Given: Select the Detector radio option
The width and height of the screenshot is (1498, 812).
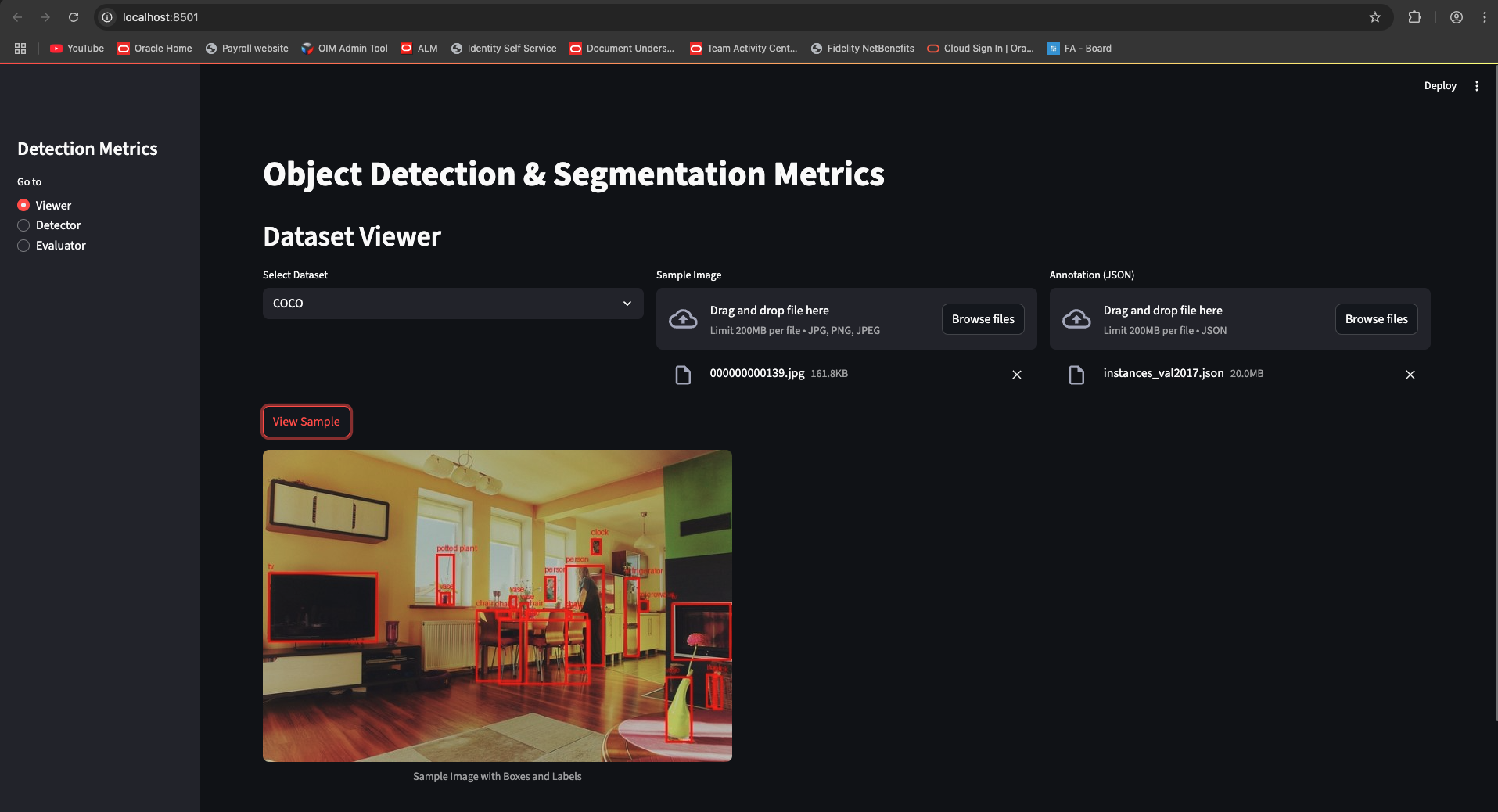Looking at the screenshot, I should pos(49,225).
